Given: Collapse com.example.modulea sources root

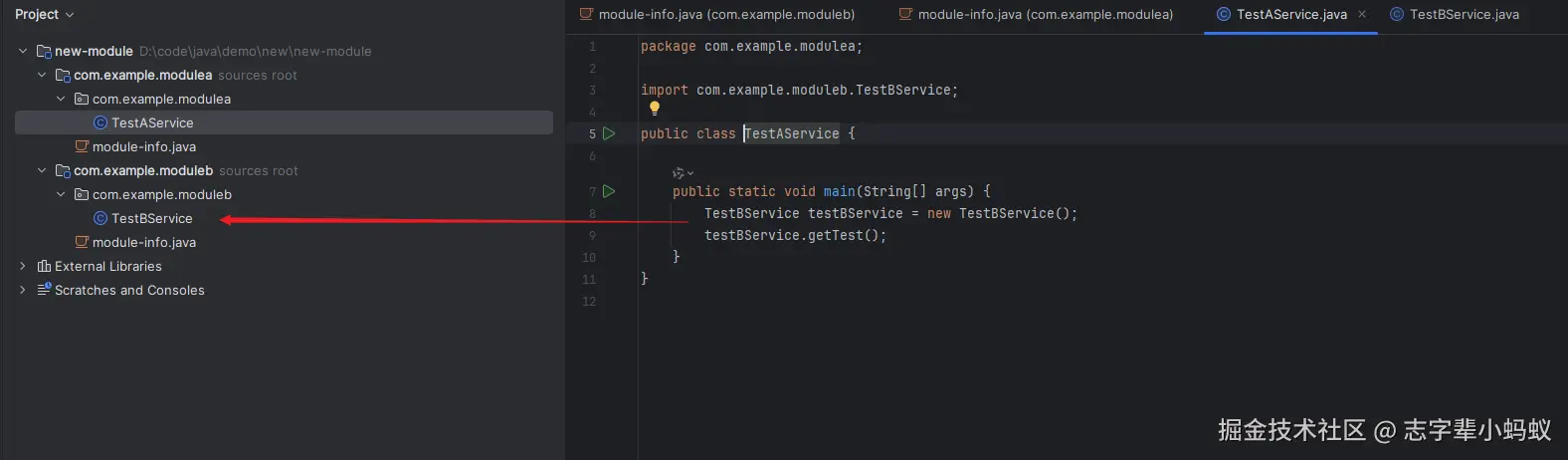Looking at the screenshot, I should tap(42, 75).
